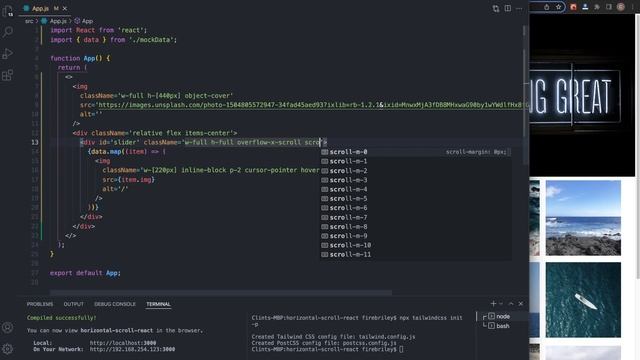Click the src breadcrumb
The image size is (640, 360).
(x=29, y=21)
